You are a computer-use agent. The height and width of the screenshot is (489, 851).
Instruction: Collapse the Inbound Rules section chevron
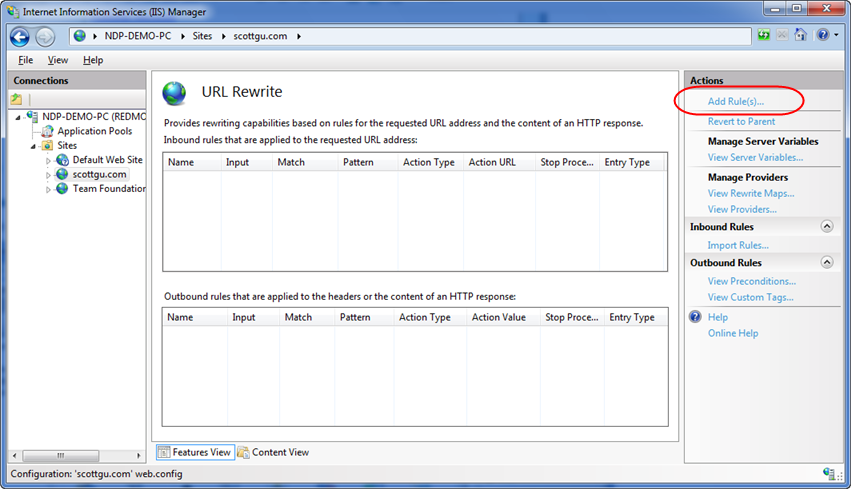[827, 226]
